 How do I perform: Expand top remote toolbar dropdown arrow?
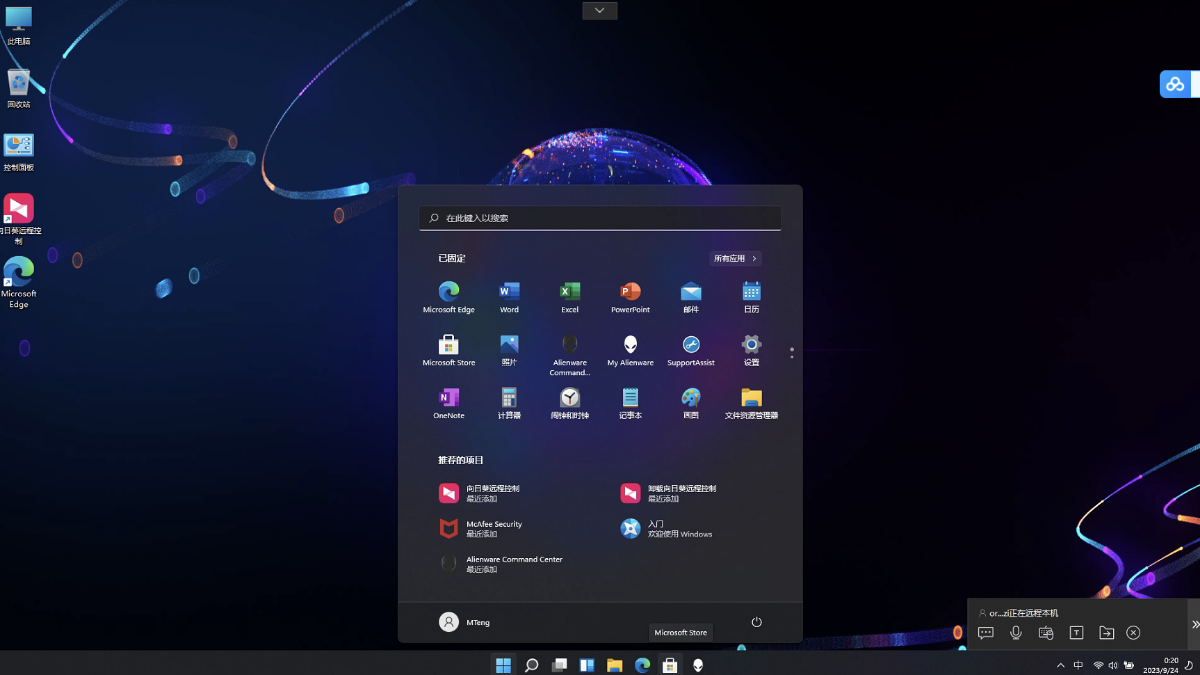[x=600, y=10]
